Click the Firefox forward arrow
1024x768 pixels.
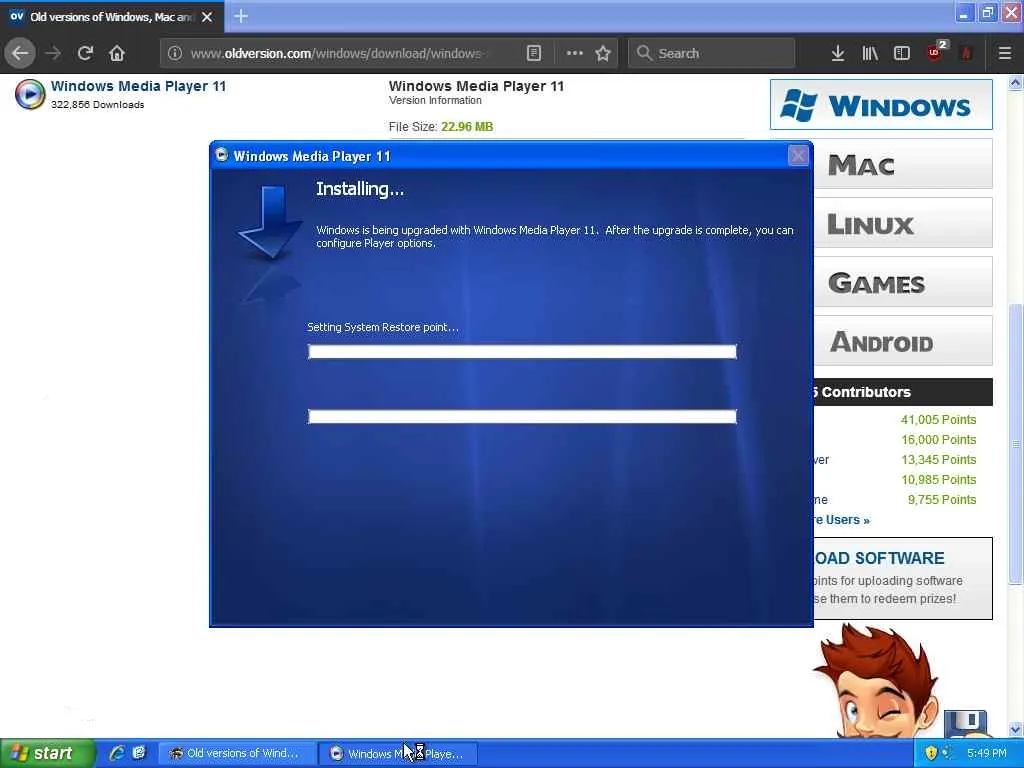click(54, 53)
